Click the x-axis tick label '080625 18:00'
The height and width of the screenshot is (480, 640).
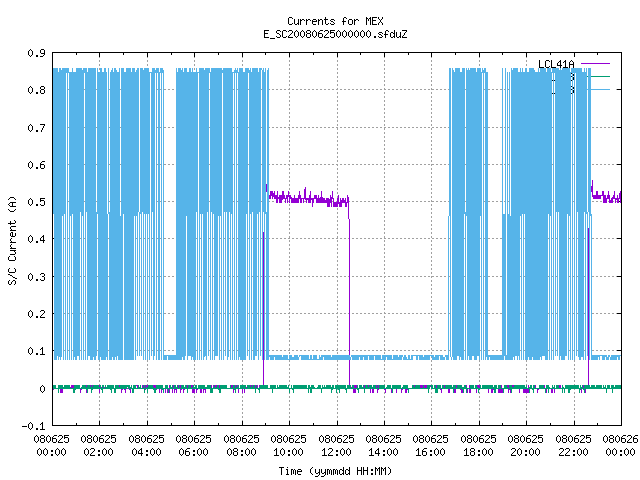(x=478, y=445)
